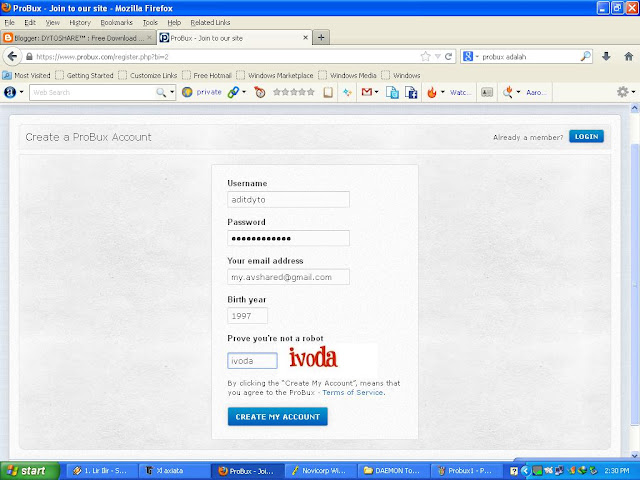Go back using the browser back arrow
This screenshot has height=480, width=640.
[12, 56]
